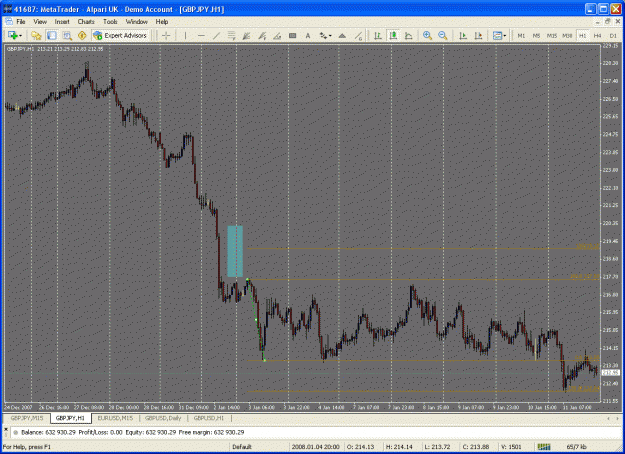Select the Gann Fan tool
625x454 pixels.
pos(246,35)
